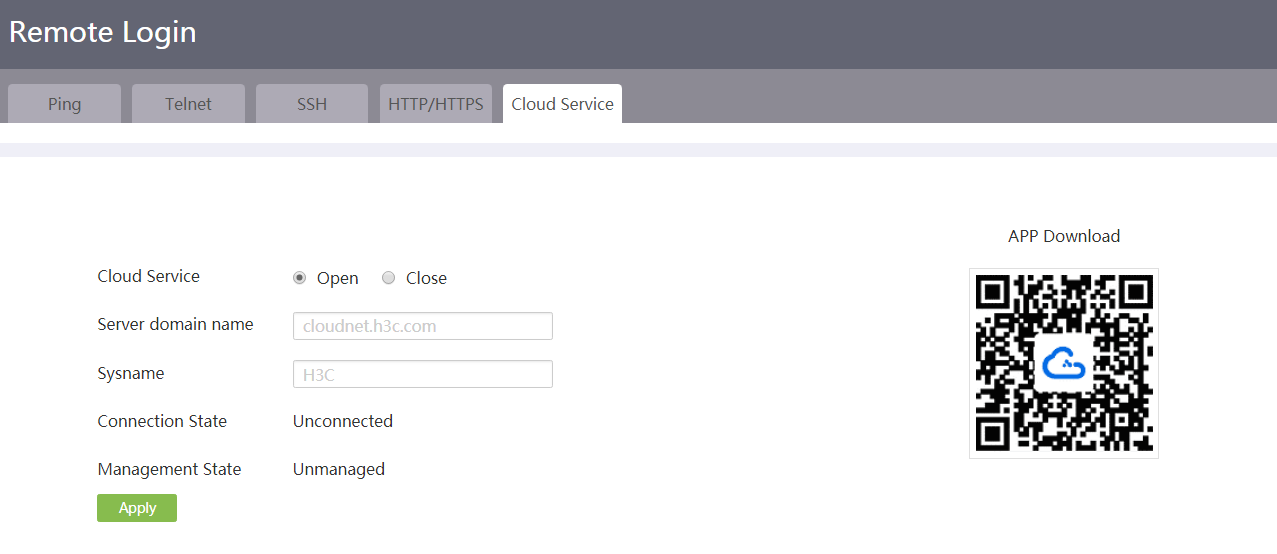Viewport: 1277px width, 554px height.
Task: Click the Unmanaged status text
Action: (x=339, y=469)
